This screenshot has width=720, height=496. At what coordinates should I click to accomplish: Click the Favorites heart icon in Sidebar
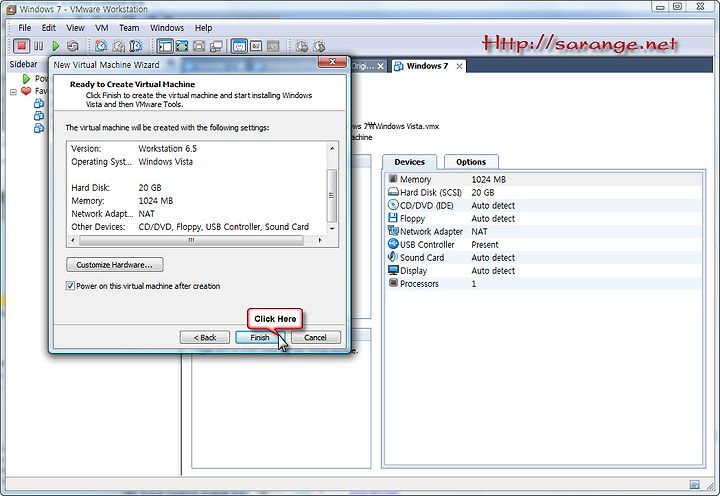tap(26, 91)
